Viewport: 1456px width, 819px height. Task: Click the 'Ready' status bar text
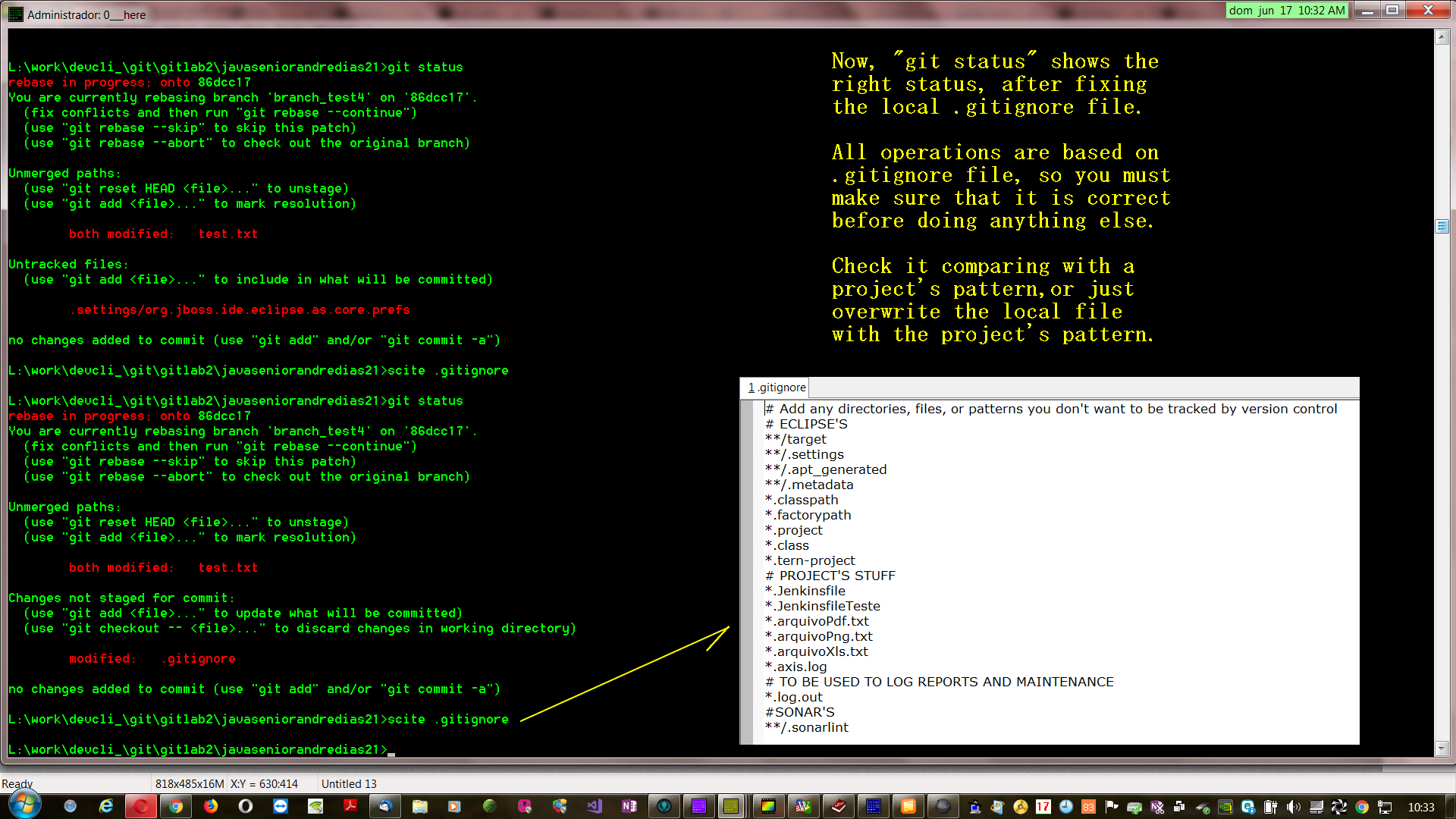click(x=17, y=784)
